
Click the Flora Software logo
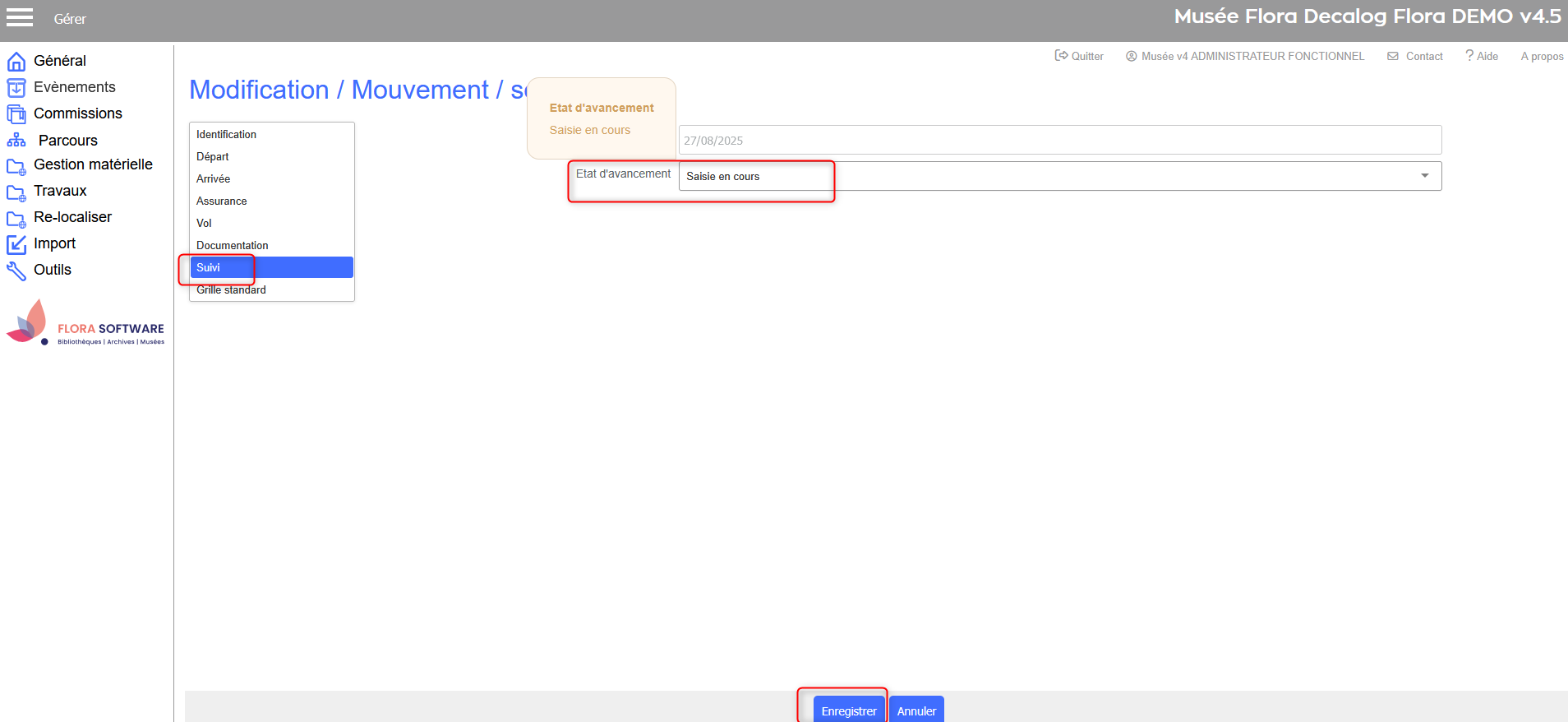click(x=85, y=323)
